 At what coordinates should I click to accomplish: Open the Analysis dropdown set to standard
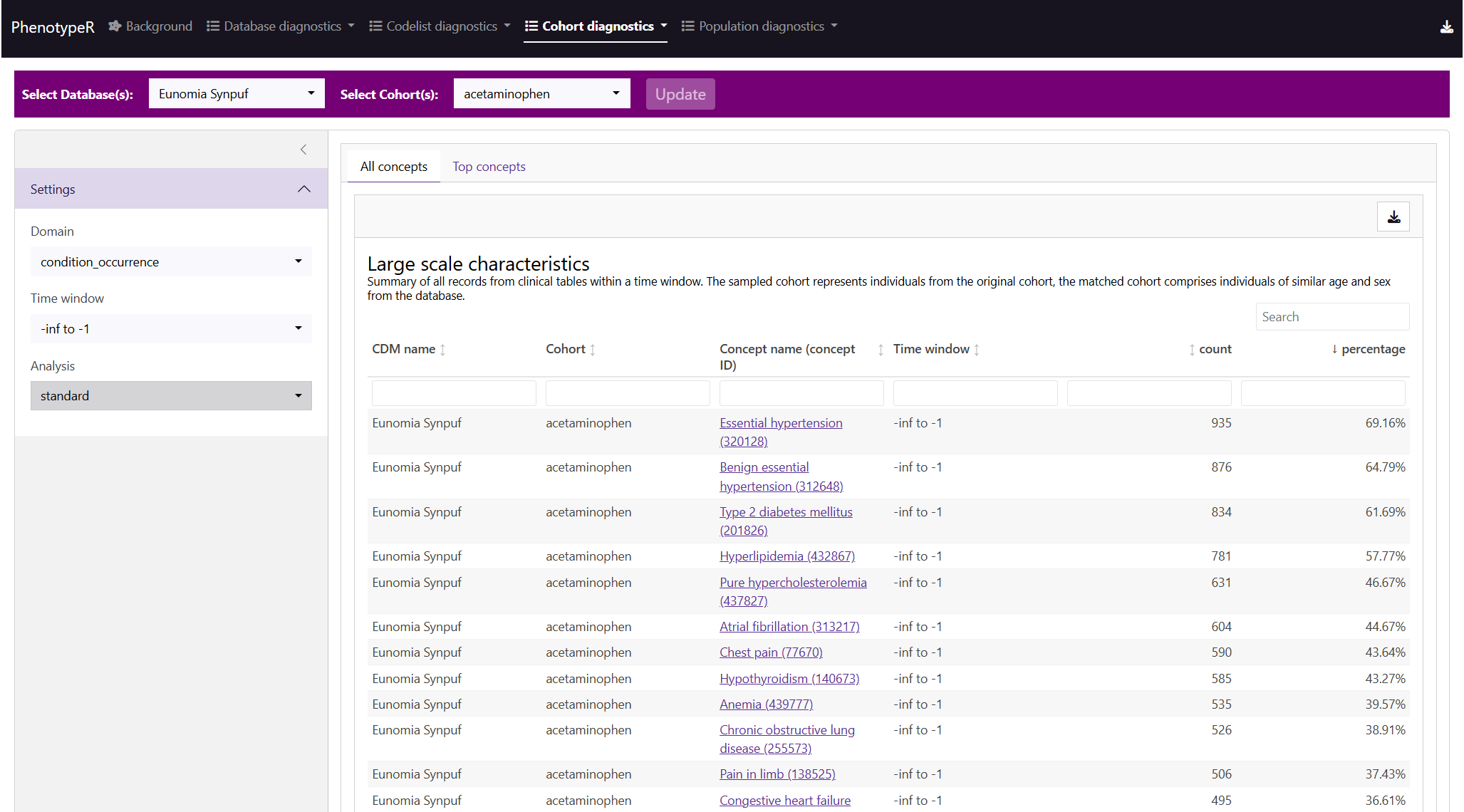tap(171, 396)
